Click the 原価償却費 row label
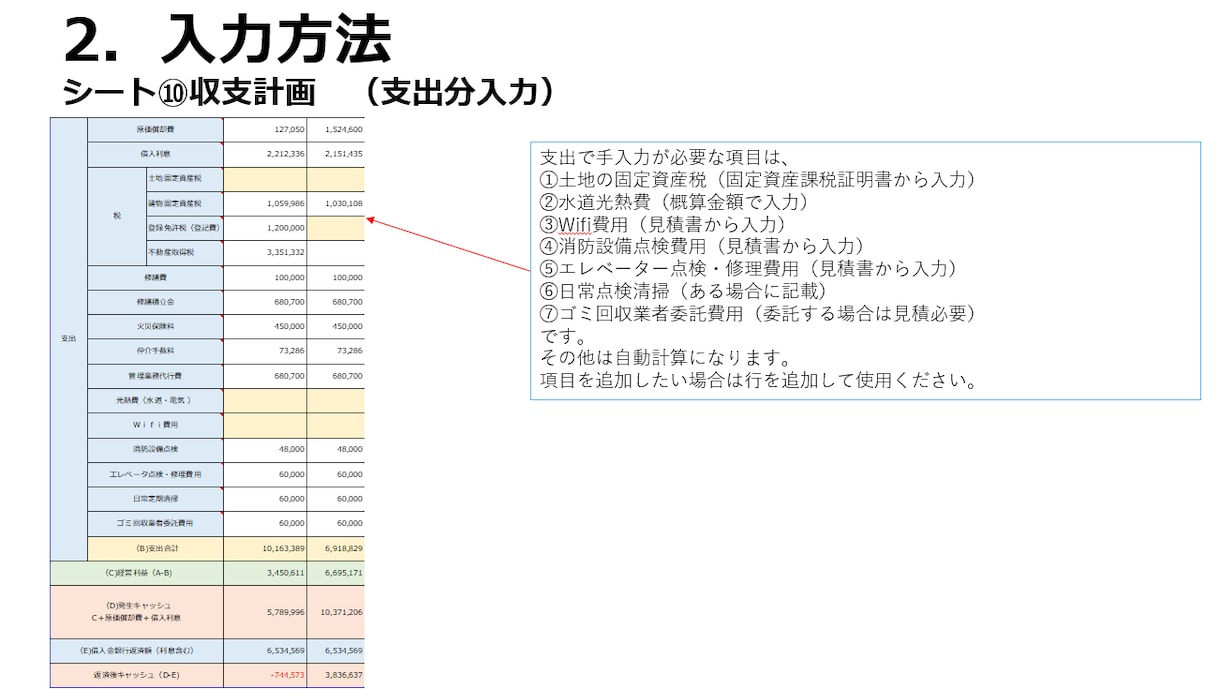 point(155,130)
